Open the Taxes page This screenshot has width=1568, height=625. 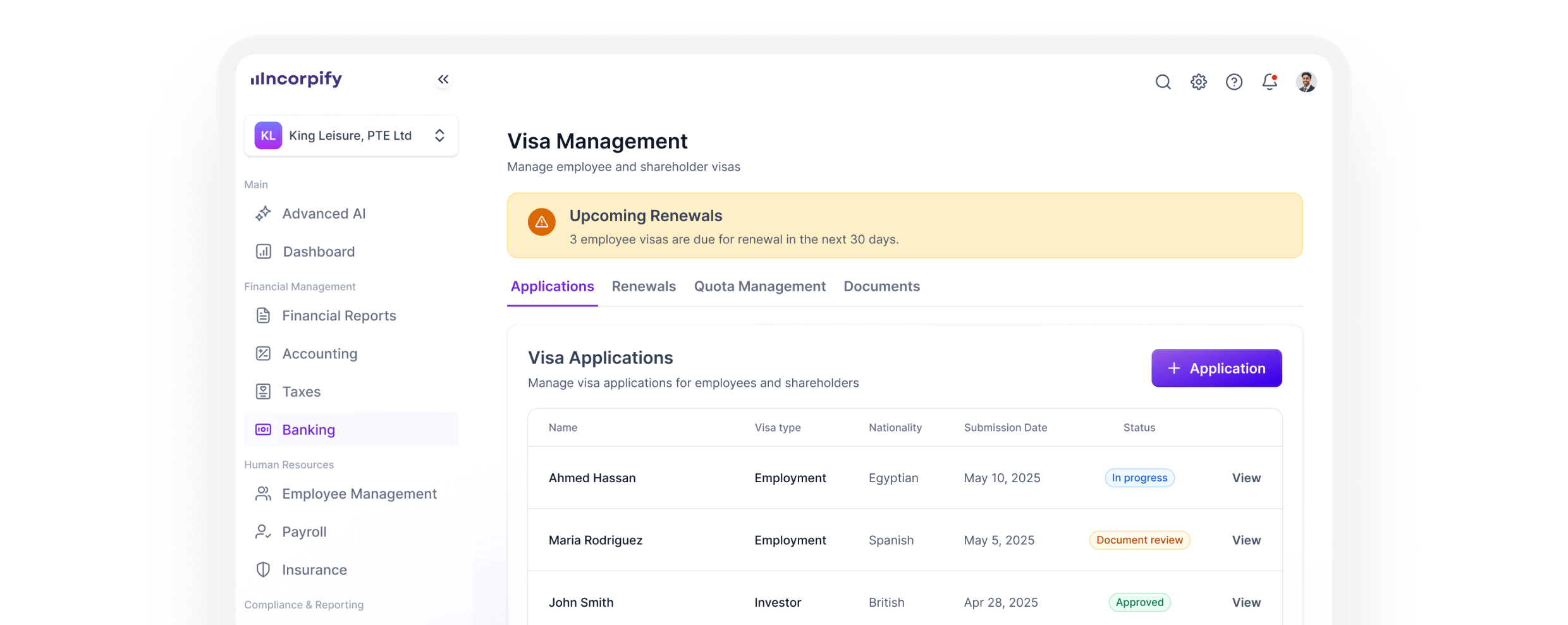[x=301, y=392]
